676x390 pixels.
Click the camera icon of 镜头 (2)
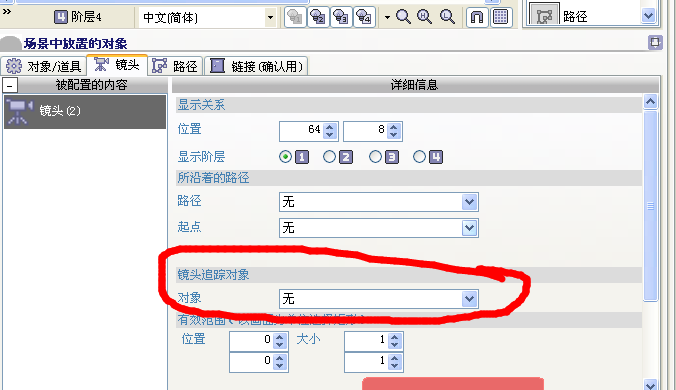click(x=19, y=112)
